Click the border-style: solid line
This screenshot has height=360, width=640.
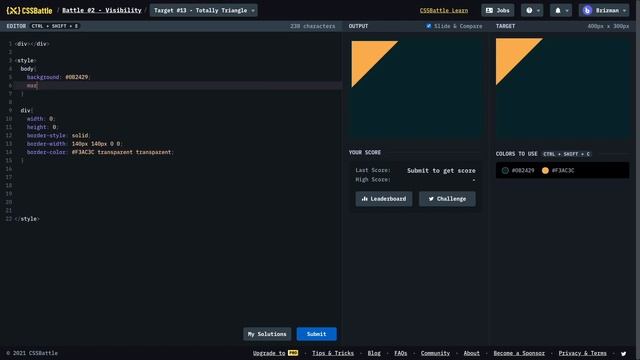[58, 135]
